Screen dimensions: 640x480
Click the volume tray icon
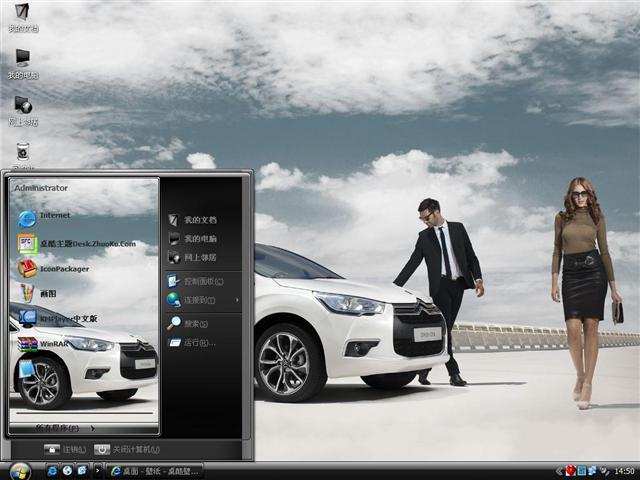[604, 471]
